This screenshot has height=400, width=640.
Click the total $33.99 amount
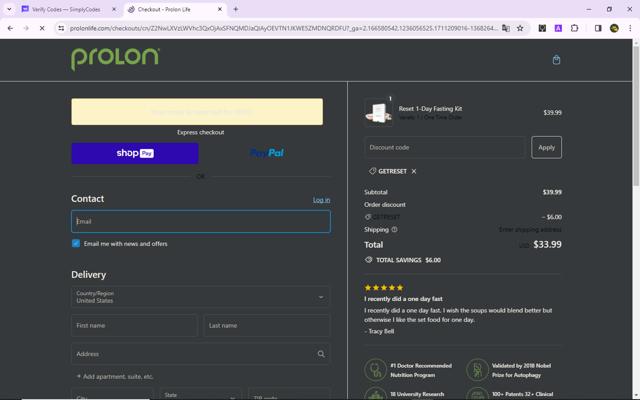point(547,244)
